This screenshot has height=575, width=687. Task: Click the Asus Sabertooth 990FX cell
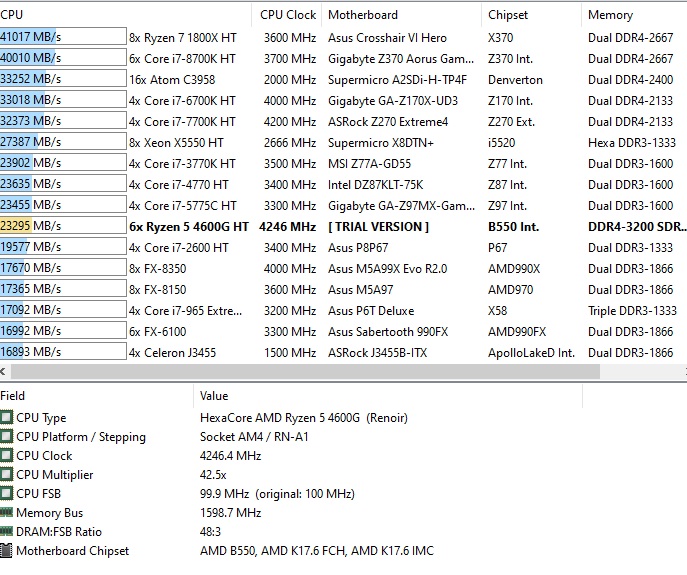coord(388,332)
